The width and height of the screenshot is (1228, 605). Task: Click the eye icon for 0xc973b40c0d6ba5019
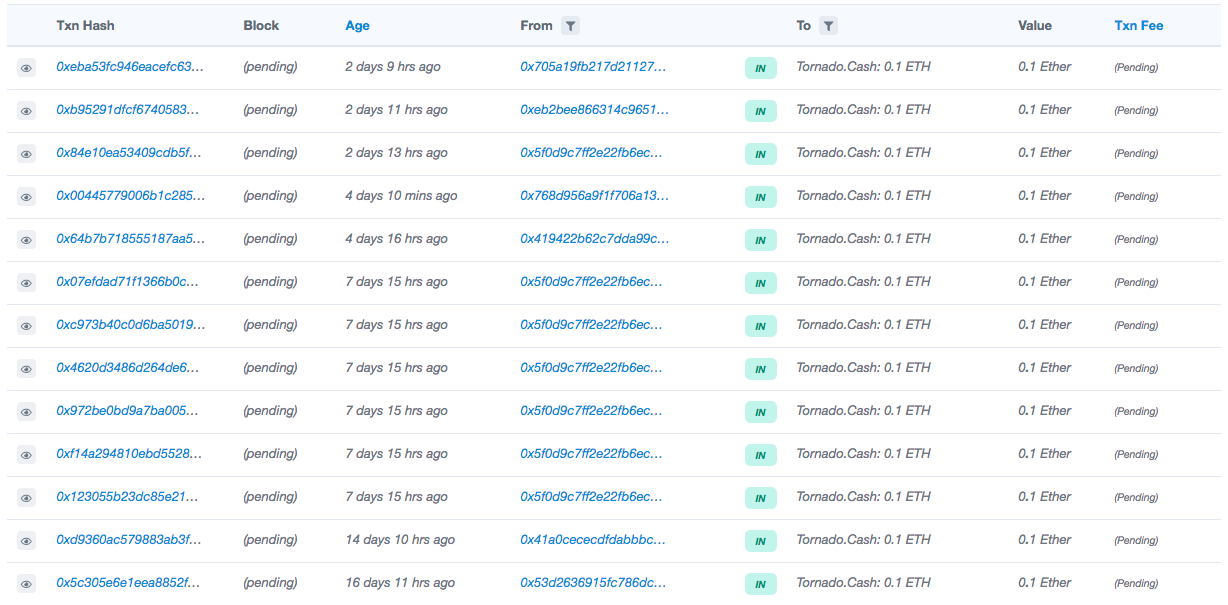(x=26, y=326)
